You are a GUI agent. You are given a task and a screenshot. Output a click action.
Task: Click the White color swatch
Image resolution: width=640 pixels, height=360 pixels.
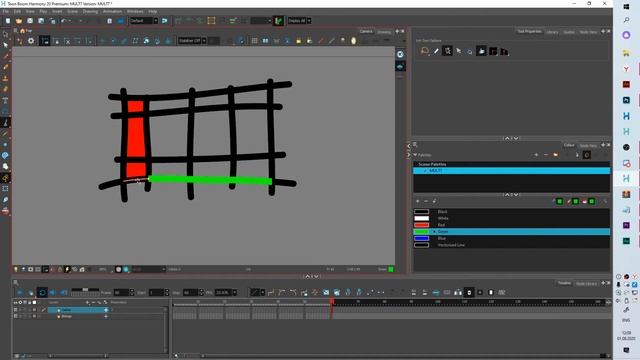coord(422,218)
